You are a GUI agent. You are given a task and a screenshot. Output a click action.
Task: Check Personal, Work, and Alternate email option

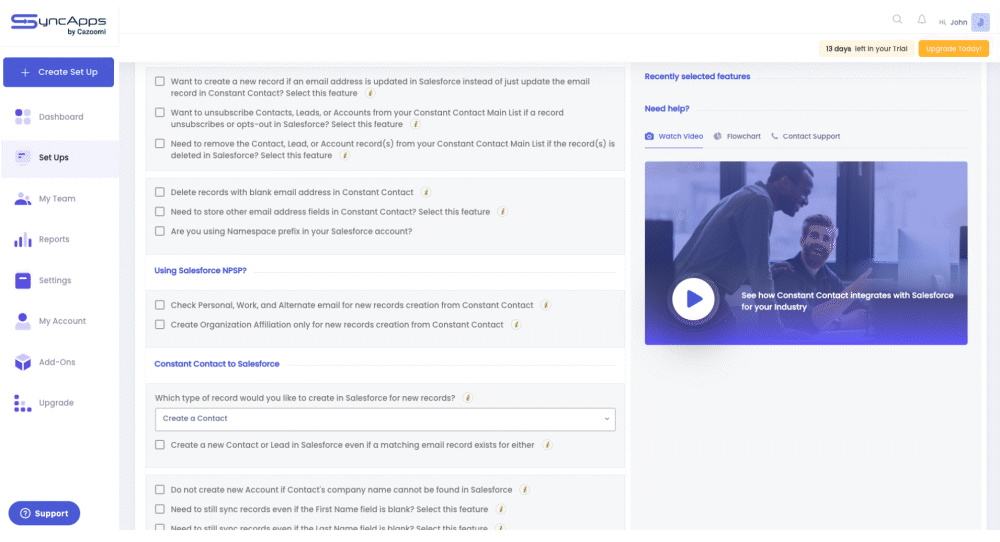(x=160, y=305)
